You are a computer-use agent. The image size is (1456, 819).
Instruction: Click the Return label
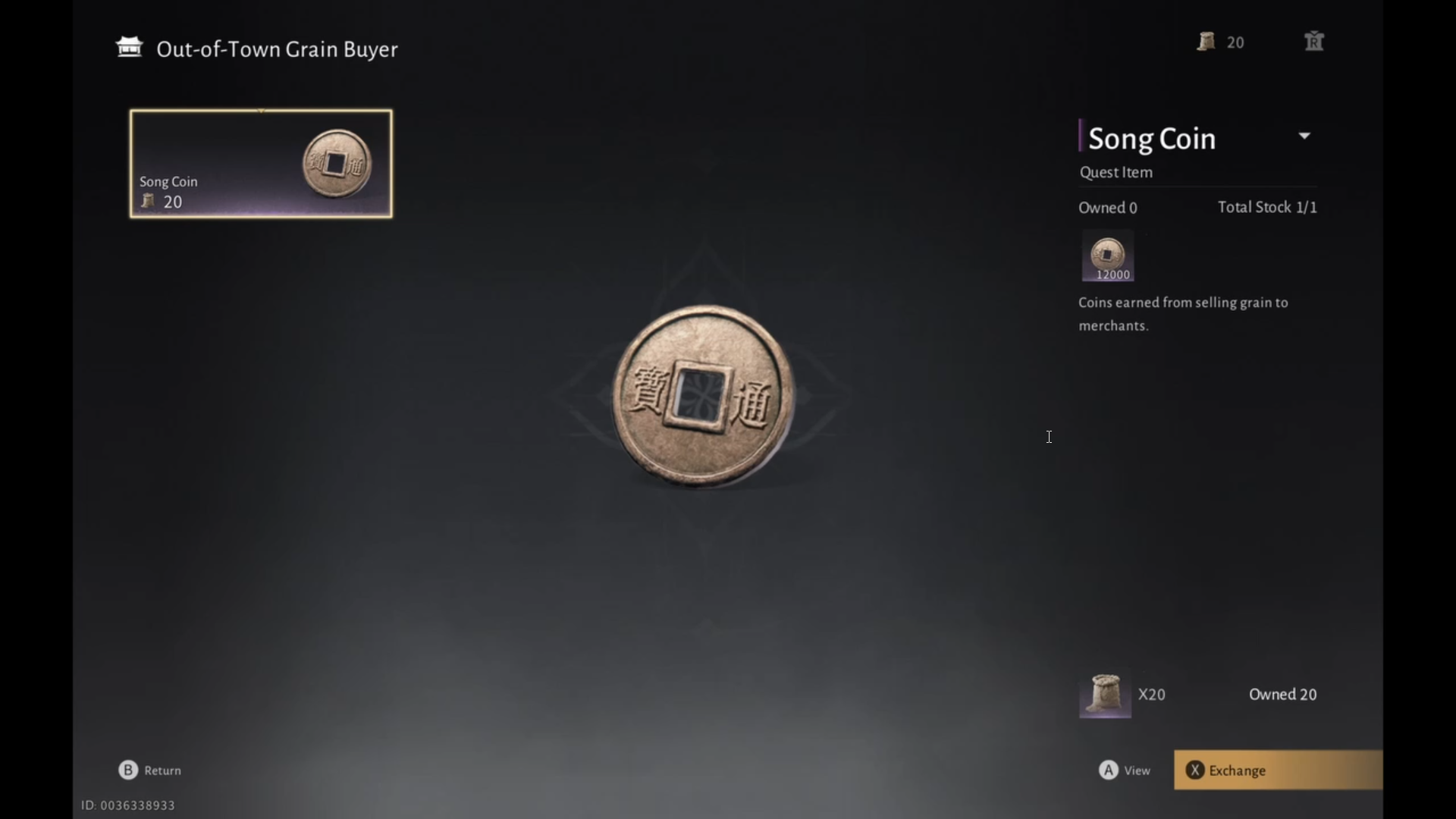click(x=163, y=770)
